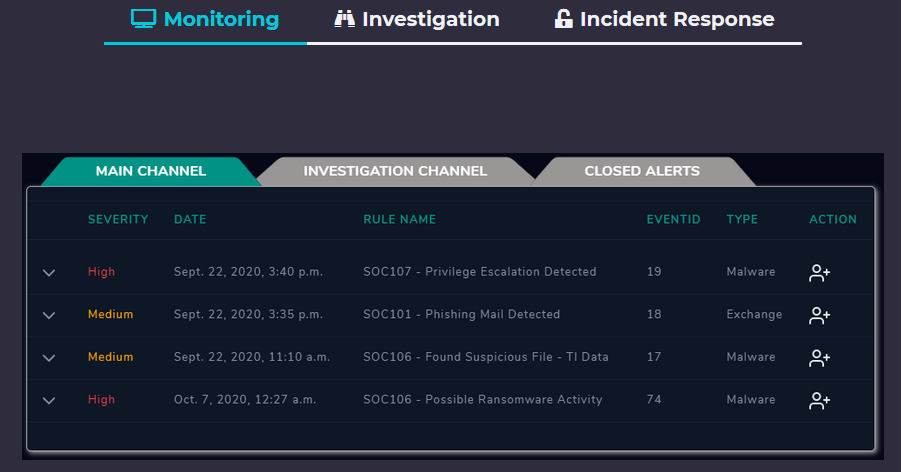
Task: Switch to the Investigation Channel tab
Action: click(x=395, y=171)
